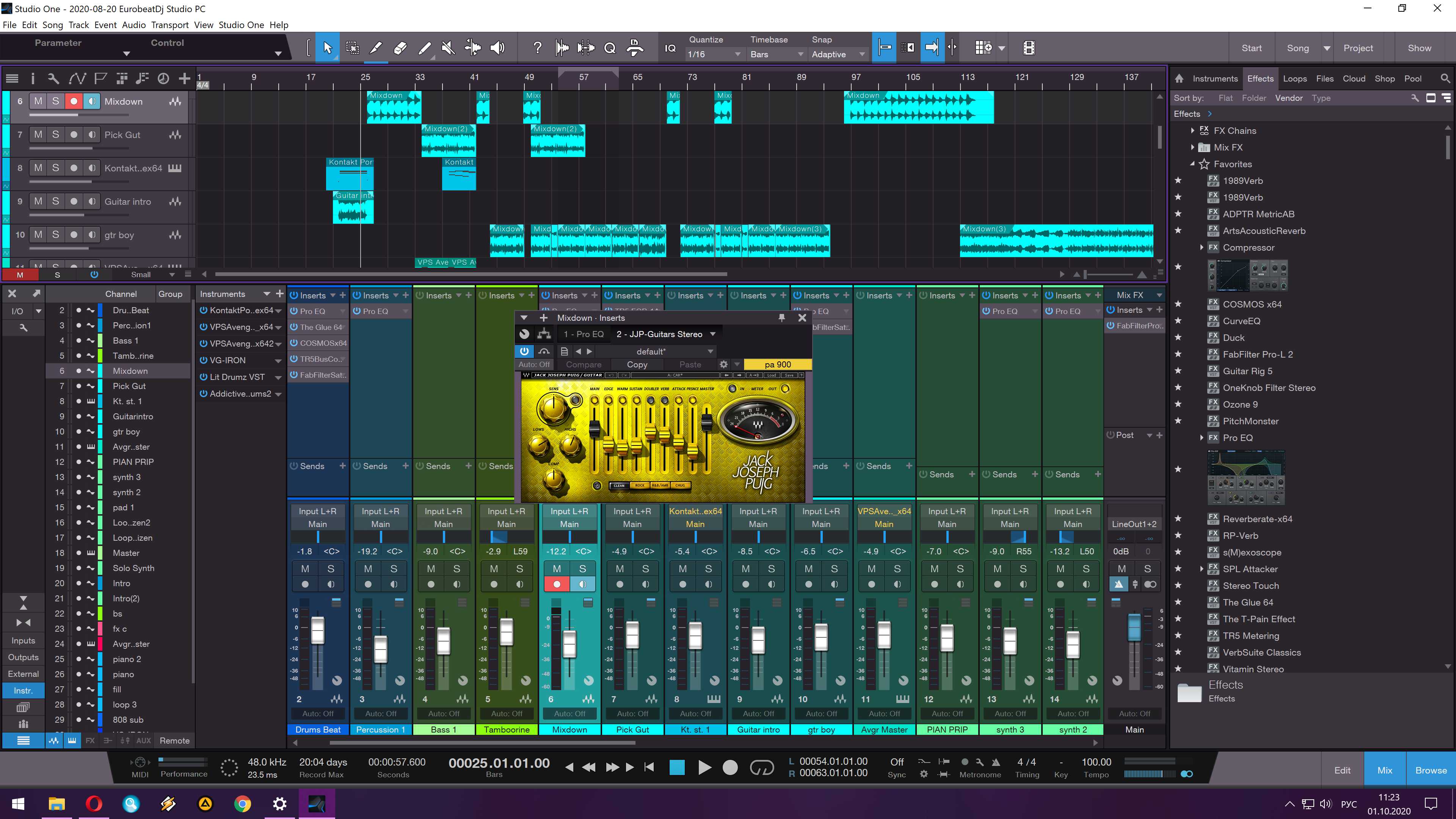Mute the Mixdown track in arrangement
This screenshot has width=1456, height=819.
tap(38, 101)
